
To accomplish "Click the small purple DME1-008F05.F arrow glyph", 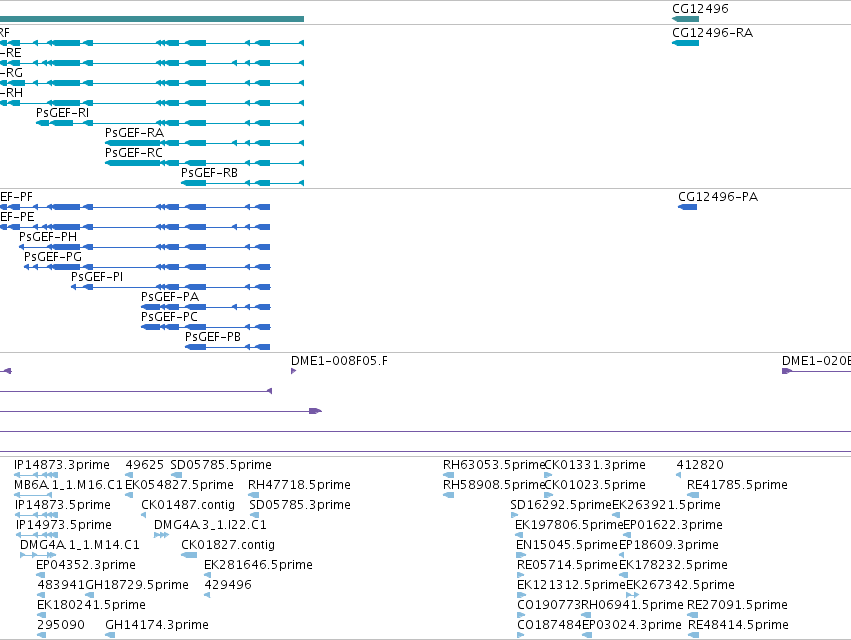I will pyautogui.click(x=294, y=371).
